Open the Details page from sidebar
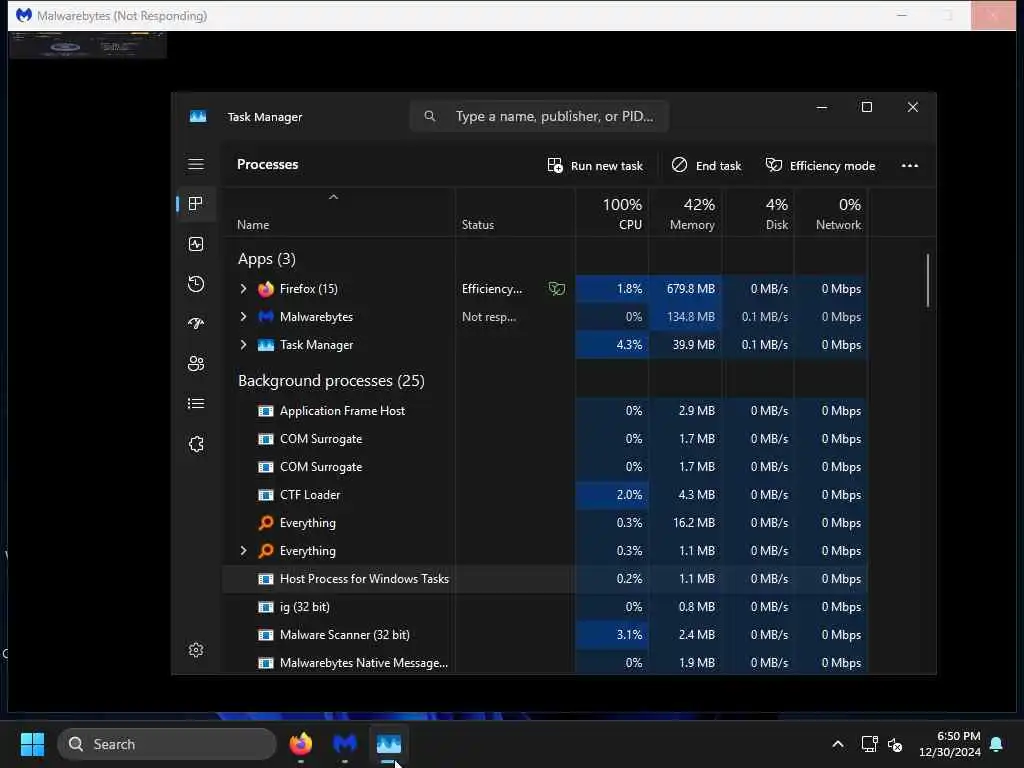 tap(196, 404)
